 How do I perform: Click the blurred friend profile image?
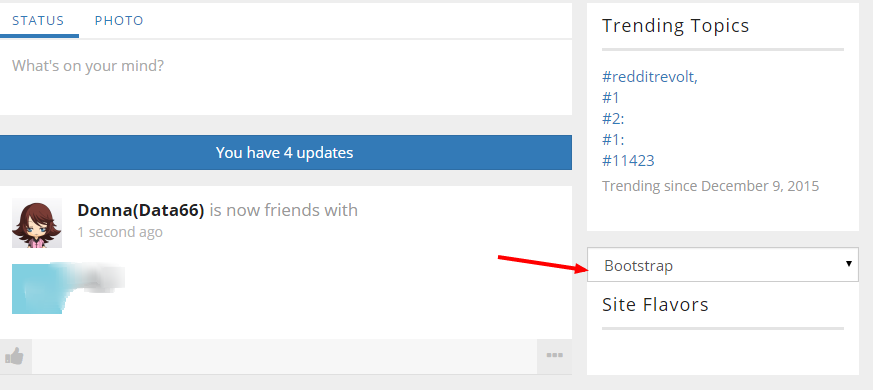(x=68, y=288)
